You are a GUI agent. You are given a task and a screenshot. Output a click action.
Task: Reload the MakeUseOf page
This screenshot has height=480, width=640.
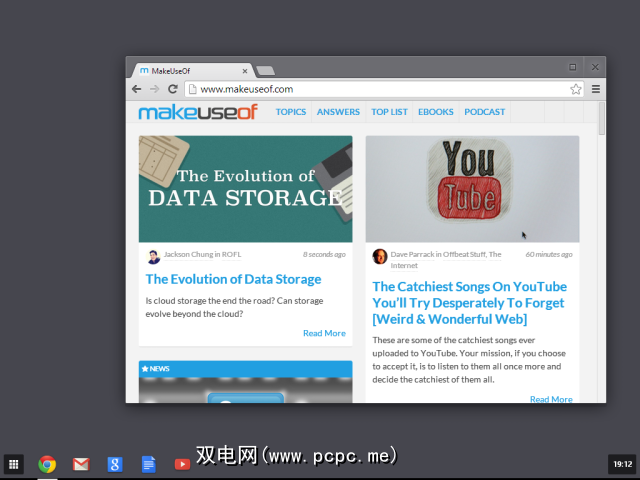tap(173, 89)
